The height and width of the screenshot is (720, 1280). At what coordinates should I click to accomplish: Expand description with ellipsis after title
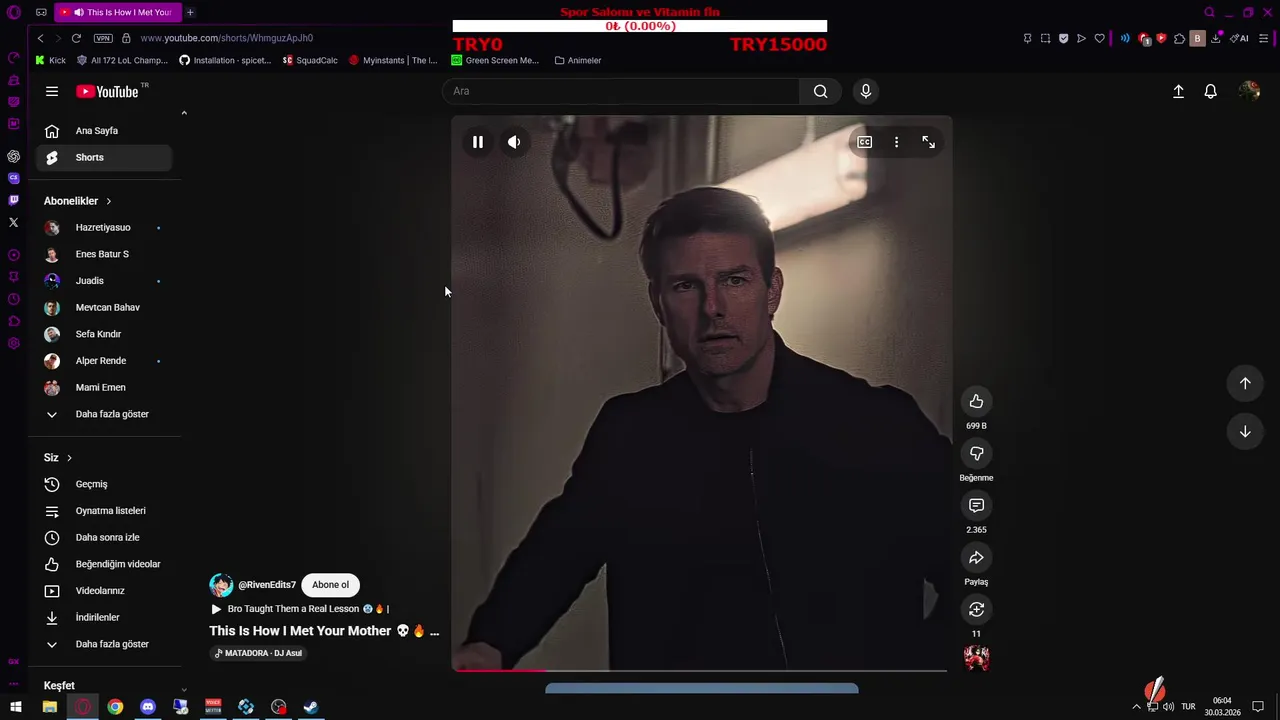coord(434,632)
